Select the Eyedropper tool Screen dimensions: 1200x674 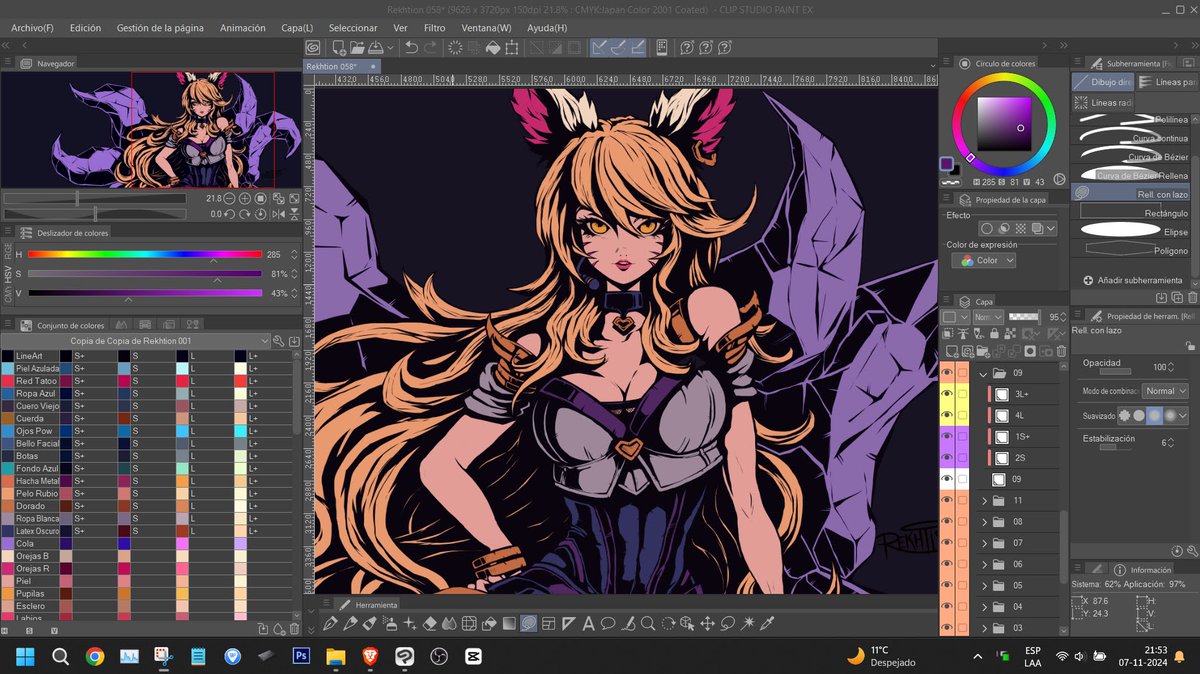pos(766,623)
